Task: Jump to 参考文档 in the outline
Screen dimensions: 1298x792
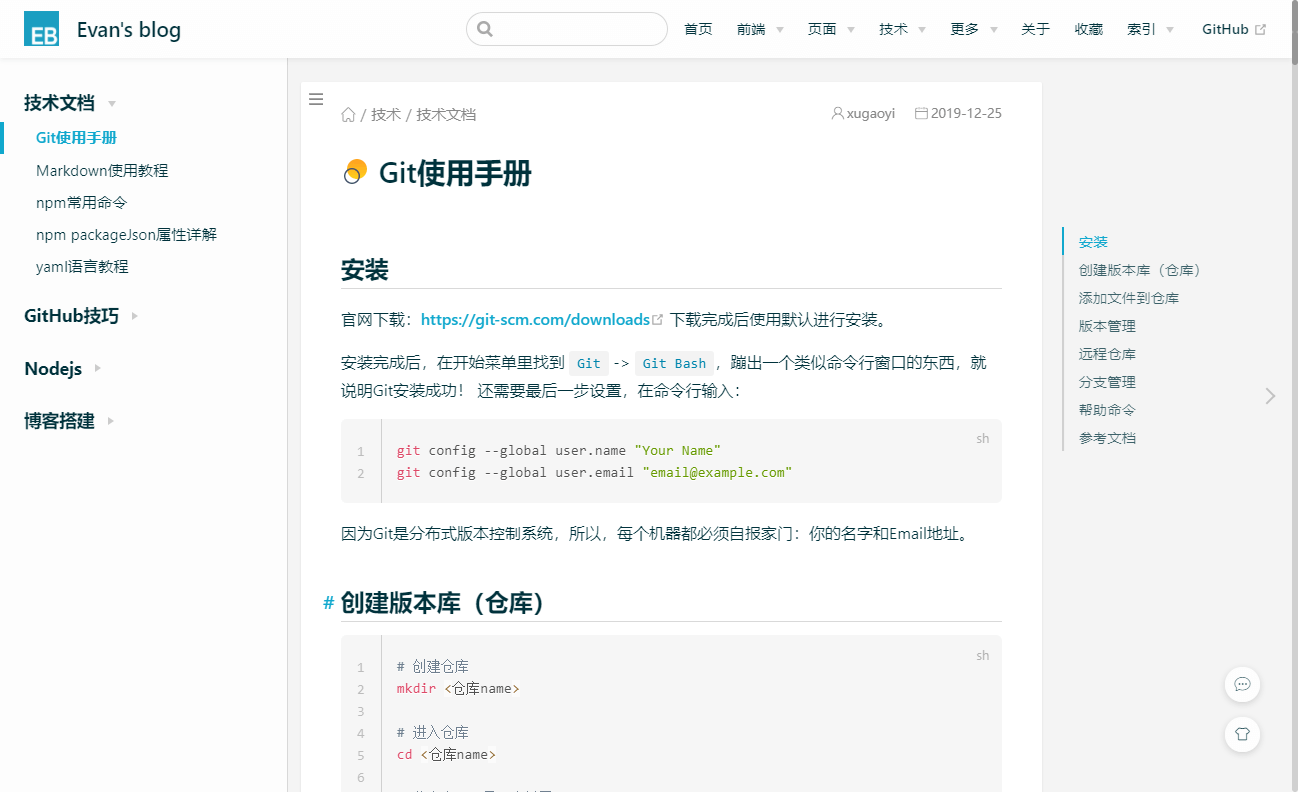Action: click(1107, 438)
